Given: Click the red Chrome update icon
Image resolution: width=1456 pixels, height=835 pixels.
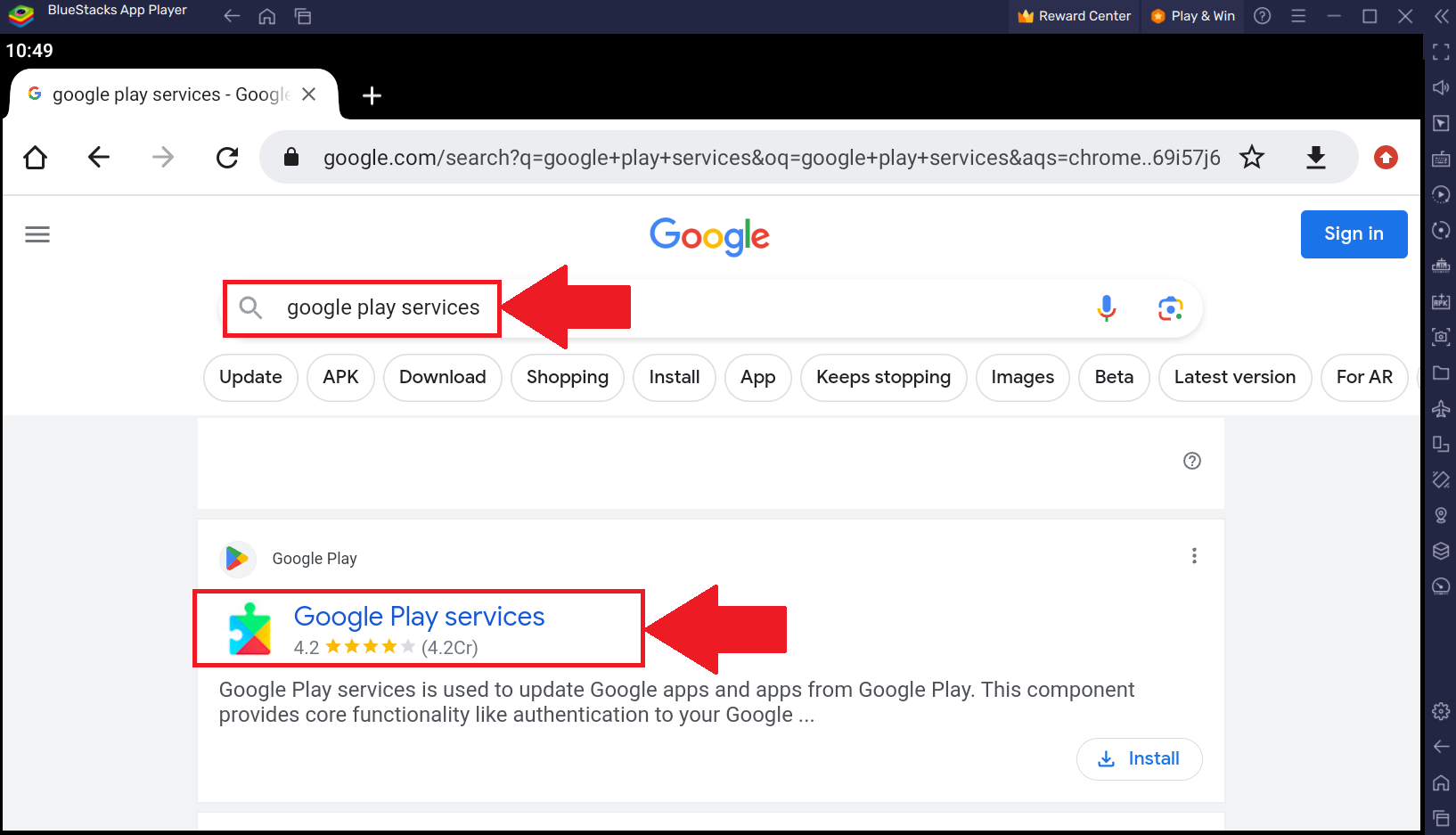Looking at the screenshot, I should 1386,158.
